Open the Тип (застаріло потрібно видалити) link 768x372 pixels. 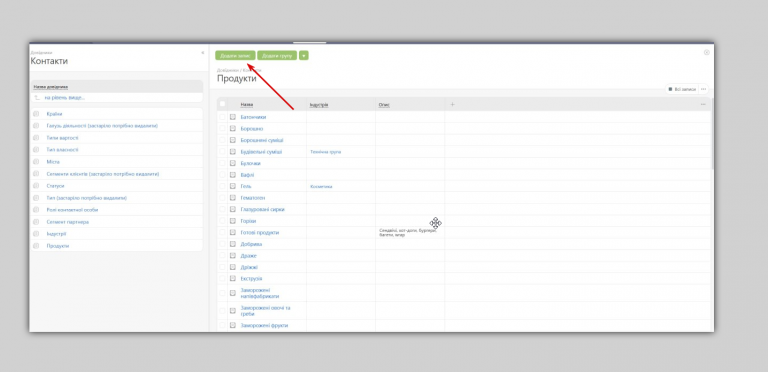click(x=87, y=198)
